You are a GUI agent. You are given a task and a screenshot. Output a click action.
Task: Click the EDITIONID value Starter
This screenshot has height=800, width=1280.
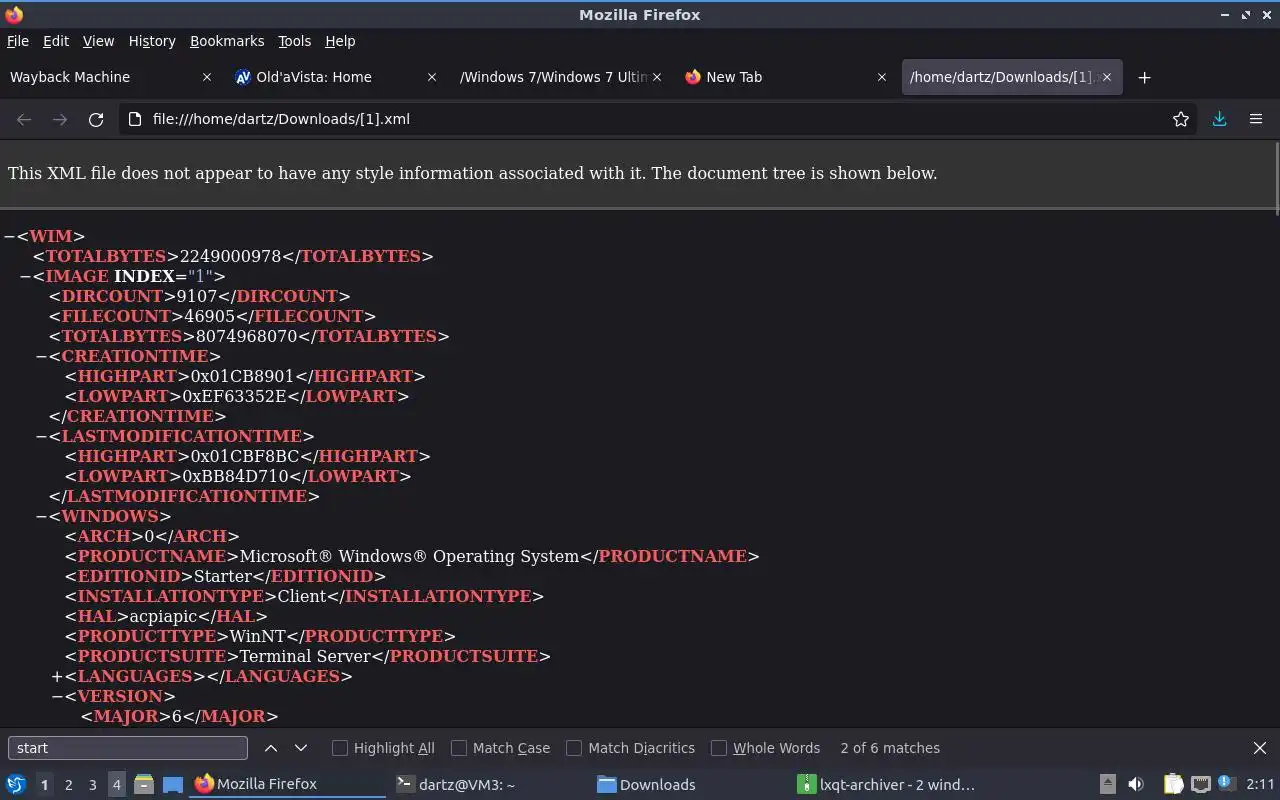(x=223, y=576)
